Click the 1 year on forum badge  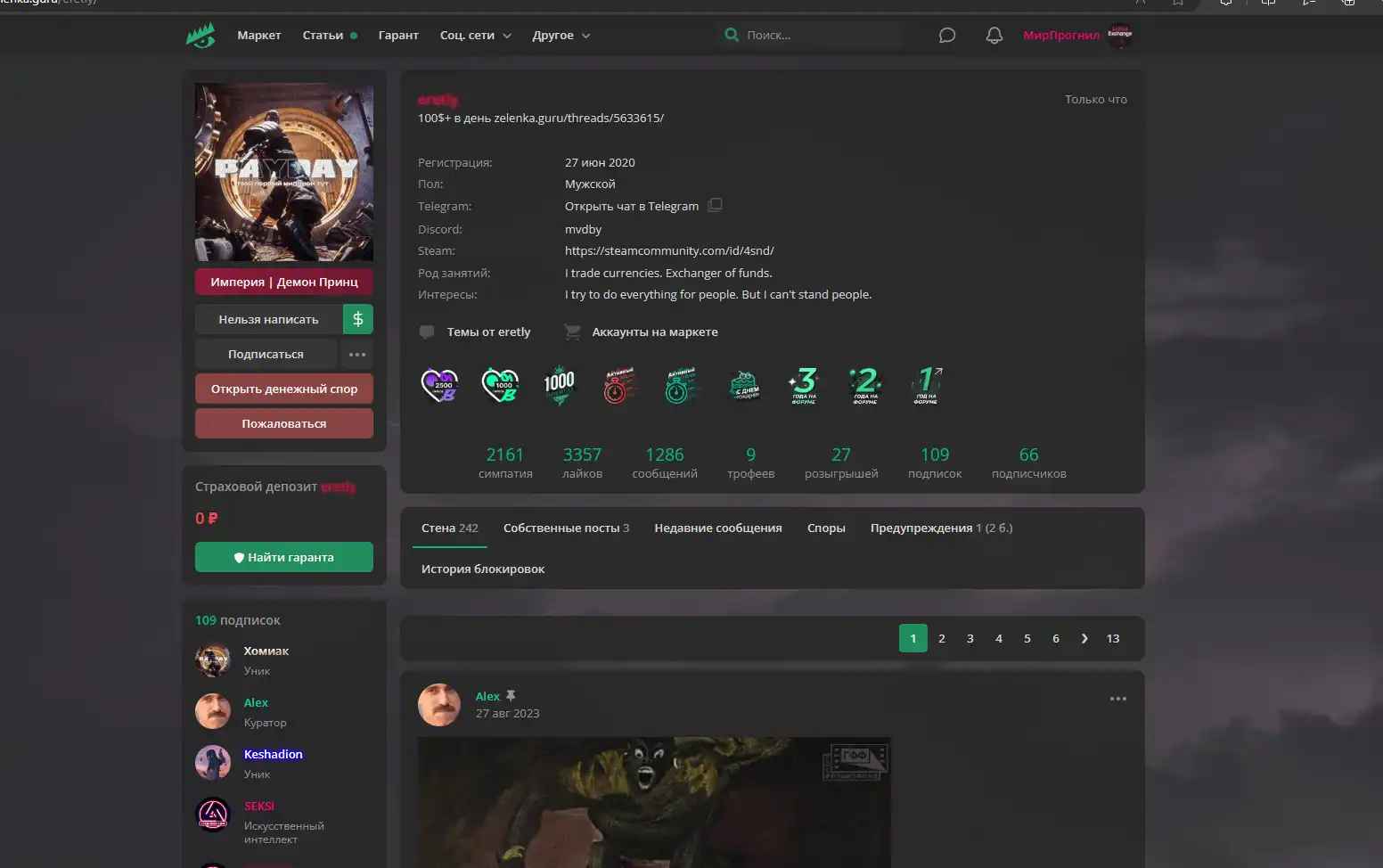(927, 385)
